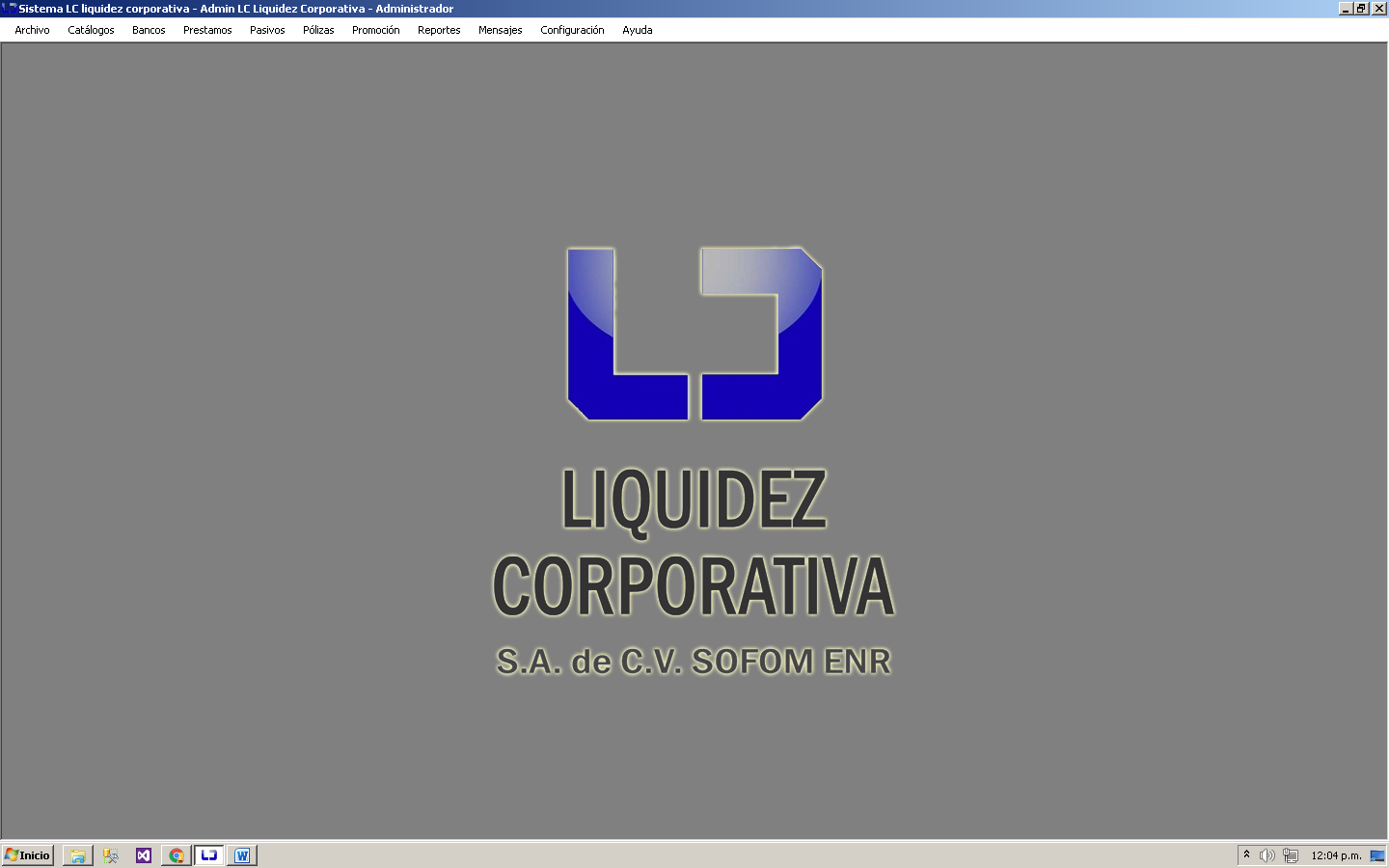
Task: Open the Prestamos menu
Action: 207,30
